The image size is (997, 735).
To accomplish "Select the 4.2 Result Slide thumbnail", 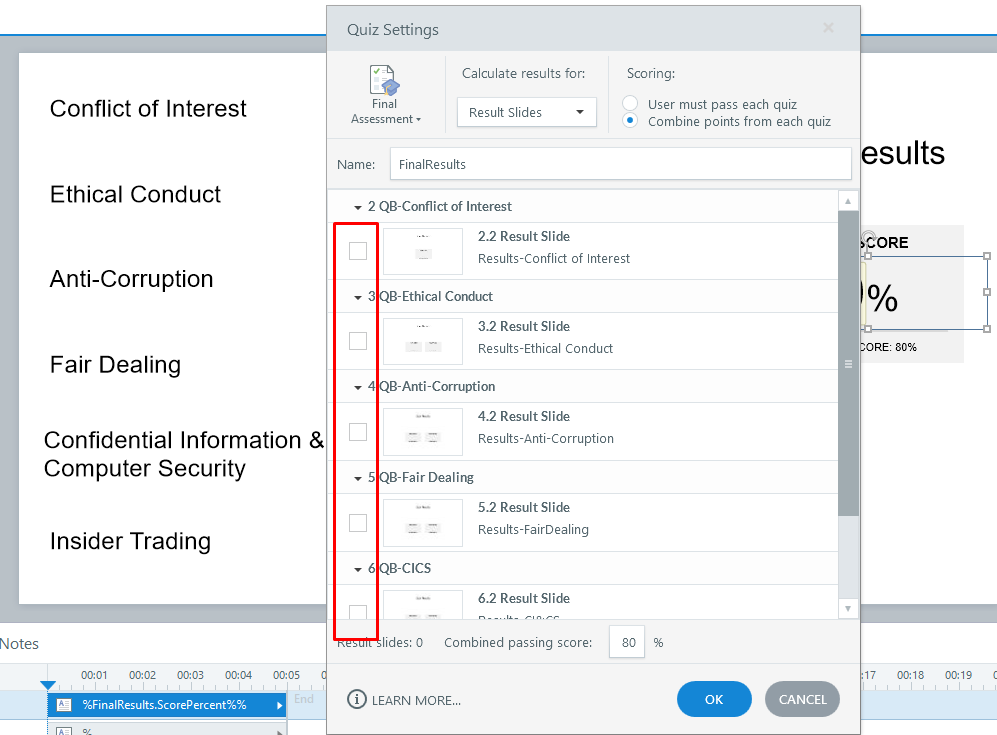I will point(423,432).
